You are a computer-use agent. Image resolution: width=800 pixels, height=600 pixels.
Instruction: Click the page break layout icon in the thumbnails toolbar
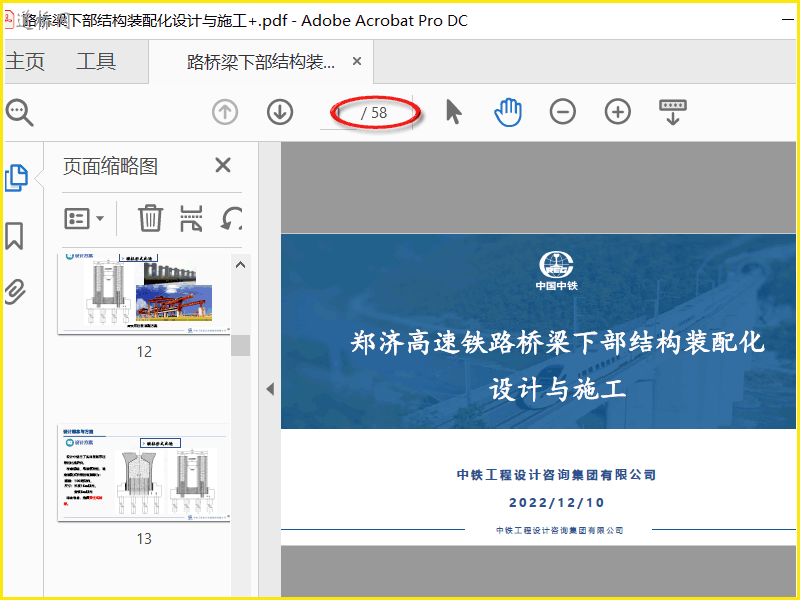tap(191, 218)
